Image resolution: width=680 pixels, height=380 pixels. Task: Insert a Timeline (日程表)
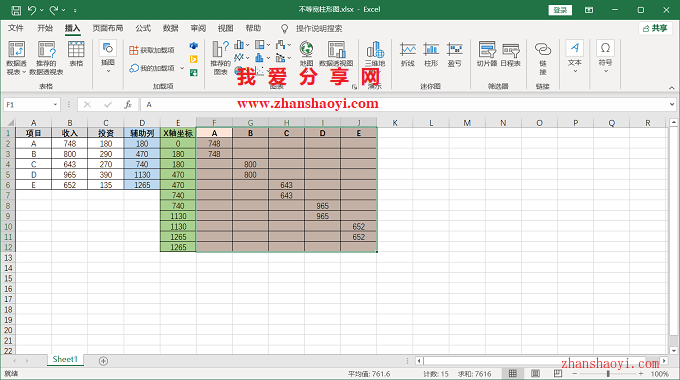click(x=510, y=54)
